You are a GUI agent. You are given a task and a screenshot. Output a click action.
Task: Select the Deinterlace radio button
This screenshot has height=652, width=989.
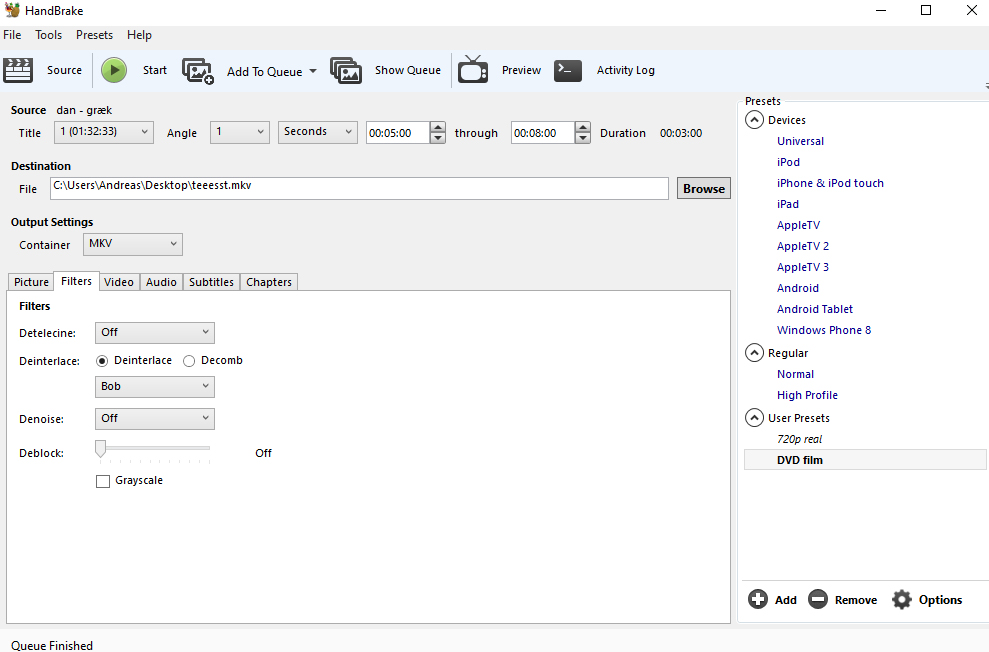click(x=102, y=361)
